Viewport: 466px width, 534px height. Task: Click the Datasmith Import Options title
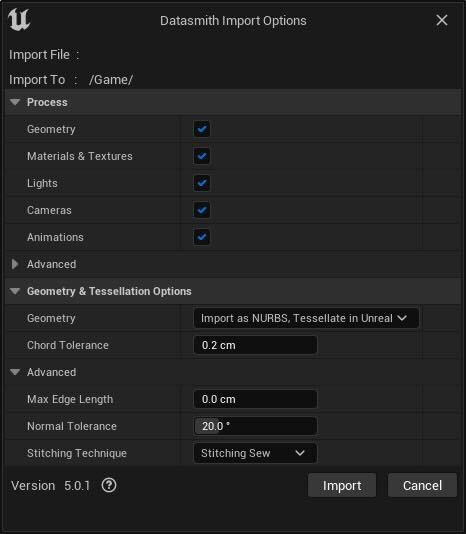(233, 21)
